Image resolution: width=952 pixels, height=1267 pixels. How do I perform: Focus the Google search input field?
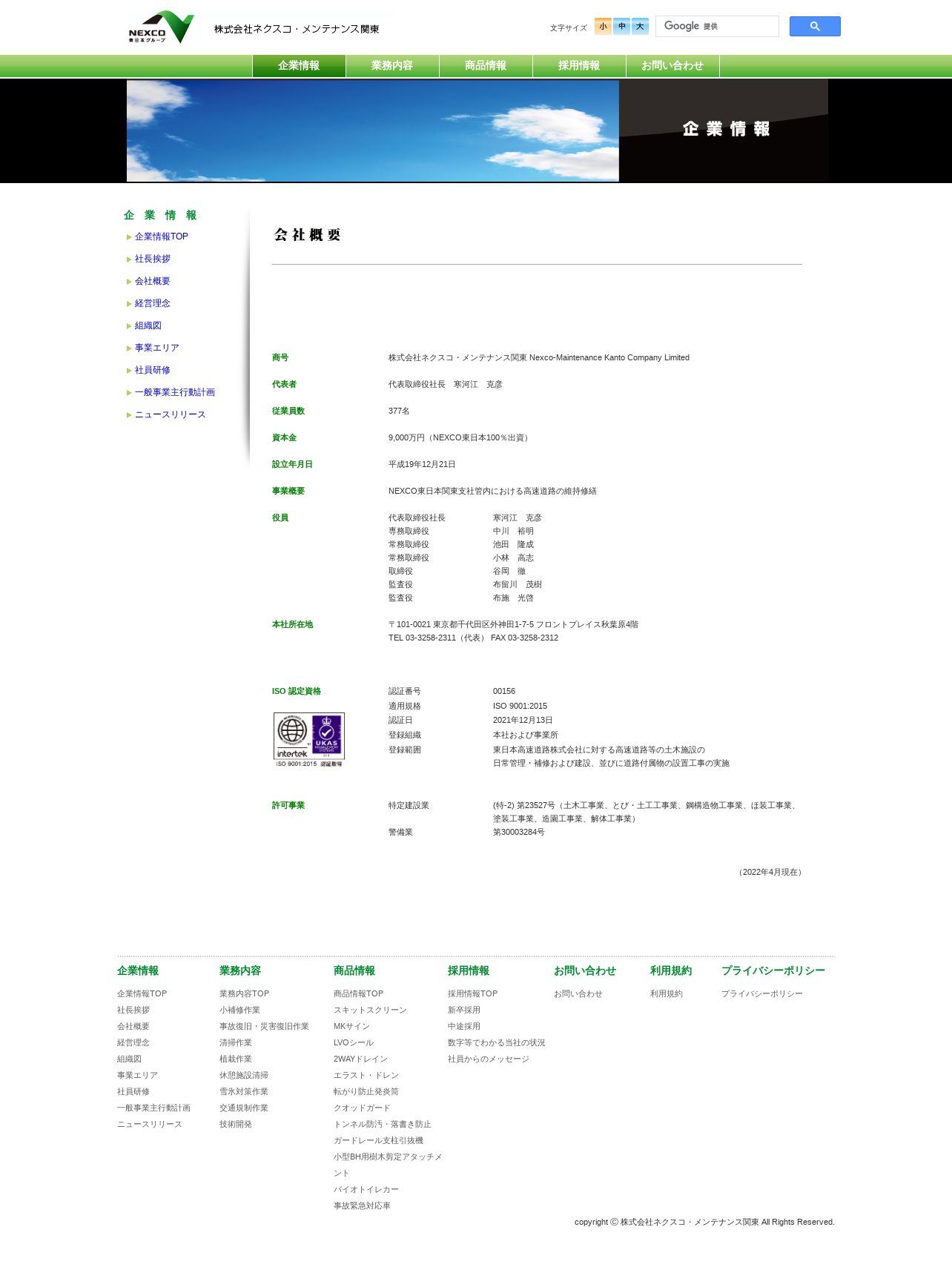pyautogui.click(x=717, y=27)
